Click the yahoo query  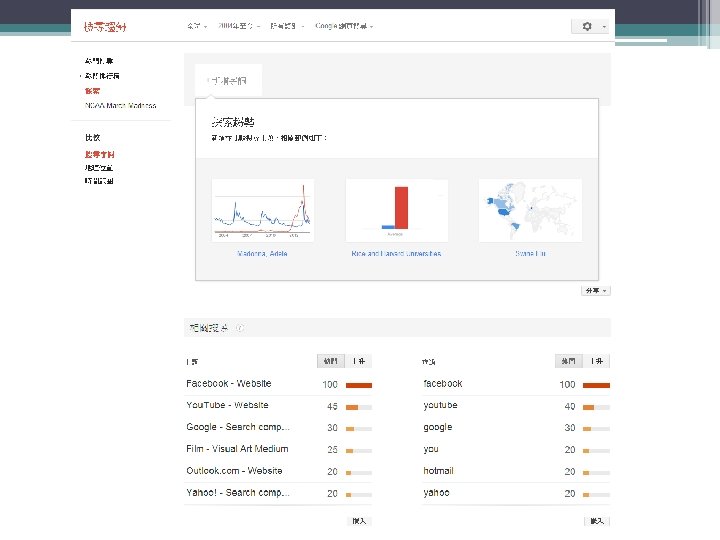tap(436, 493)
